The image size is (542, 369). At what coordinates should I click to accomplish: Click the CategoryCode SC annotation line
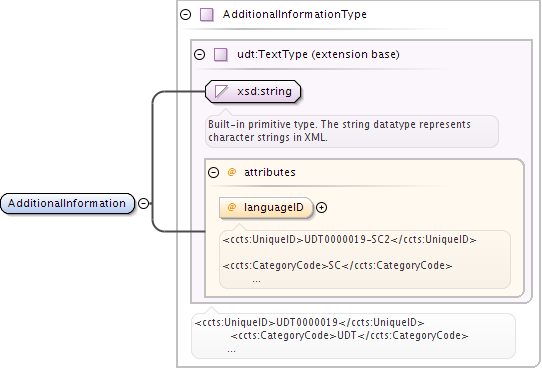[337, 265]
